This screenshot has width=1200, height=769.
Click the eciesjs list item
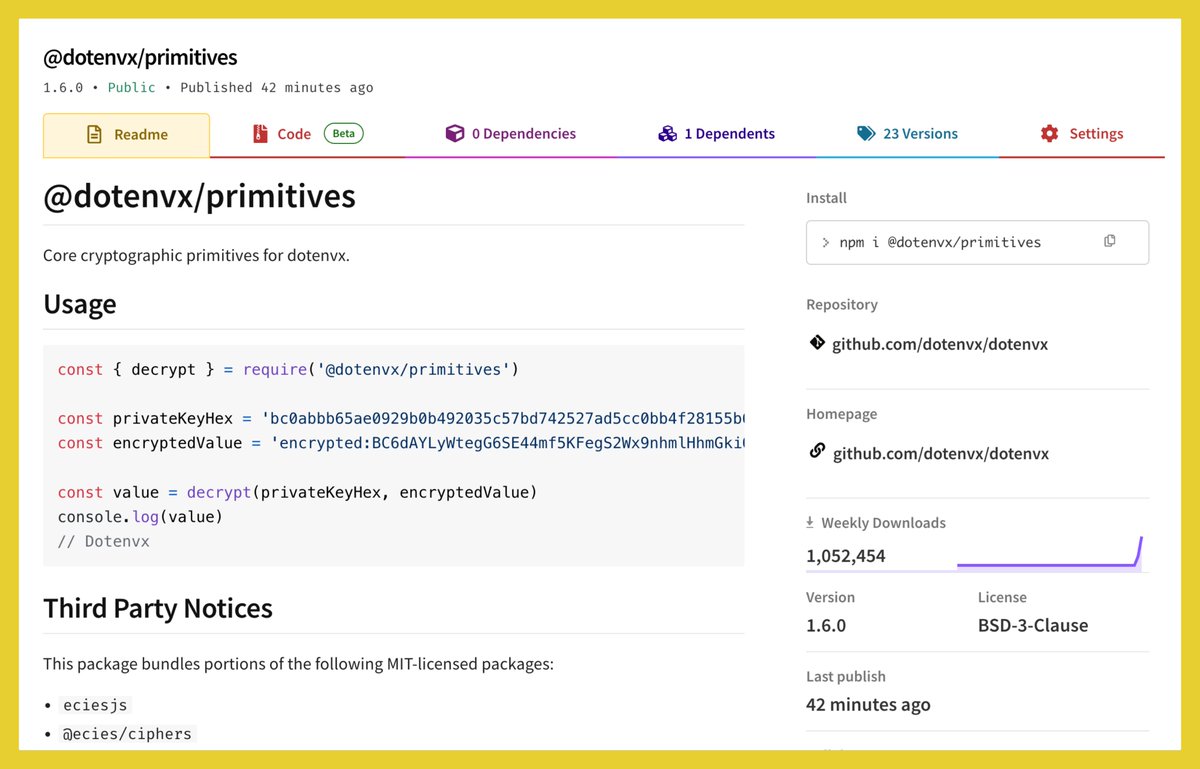[95, 705]
